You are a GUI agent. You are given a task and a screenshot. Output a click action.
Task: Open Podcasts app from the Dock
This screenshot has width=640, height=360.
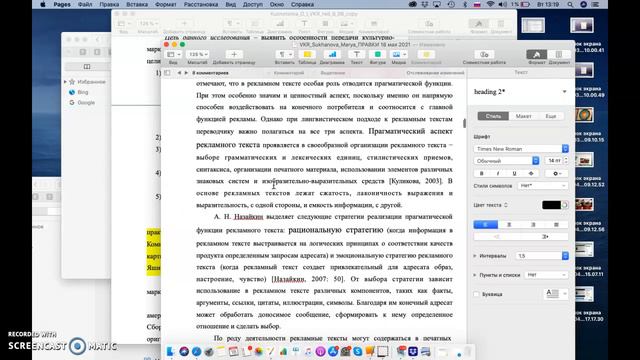320,351
